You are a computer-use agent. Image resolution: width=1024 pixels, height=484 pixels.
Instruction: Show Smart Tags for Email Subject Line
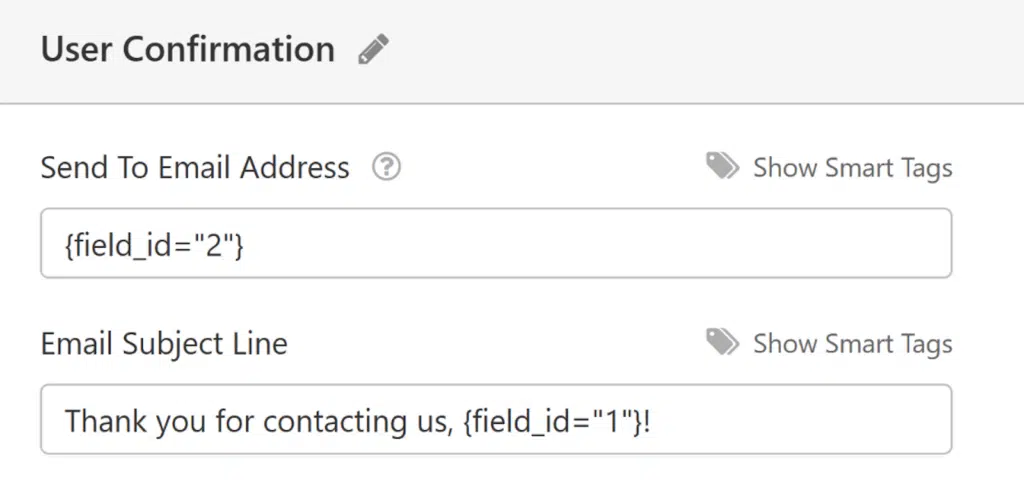852,344
